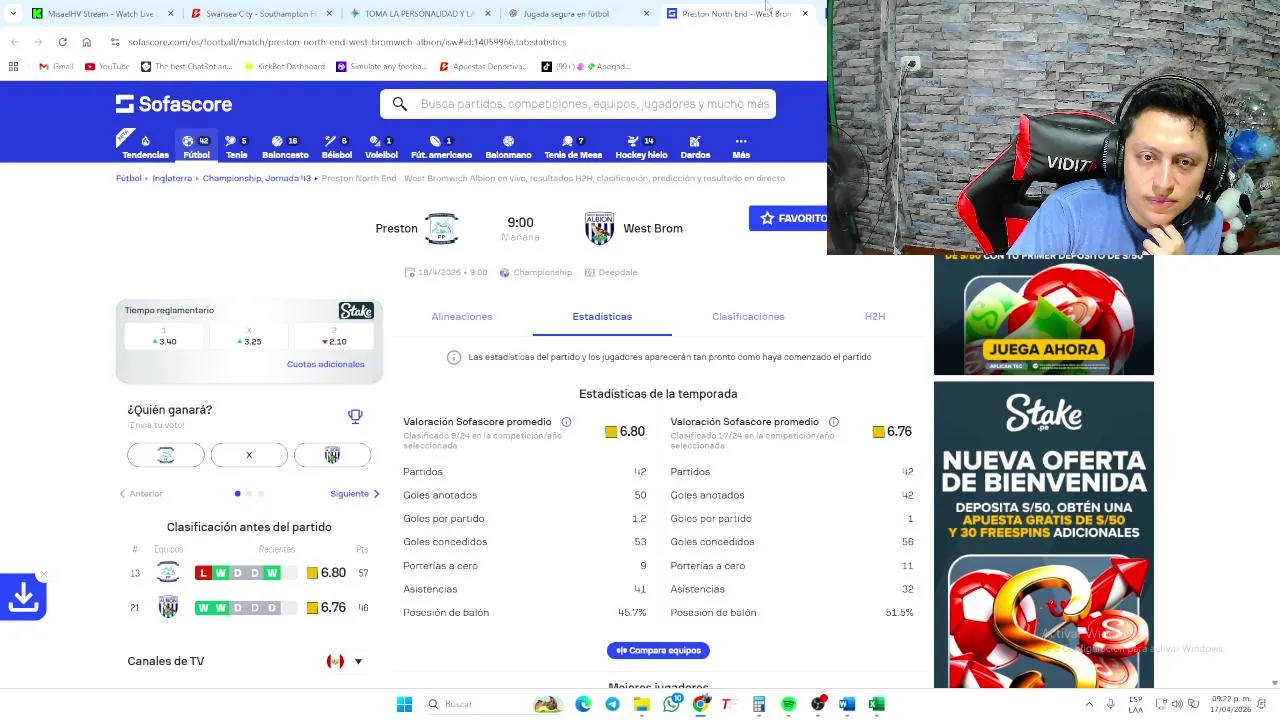Screen dimensions: 1280x720
Task: Switch to the H2H tab
Action: point(875,316)
